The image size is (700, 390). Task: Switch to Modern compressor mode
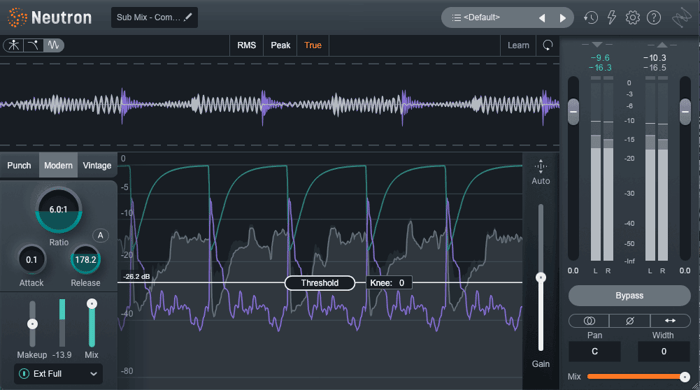[58, 165]
